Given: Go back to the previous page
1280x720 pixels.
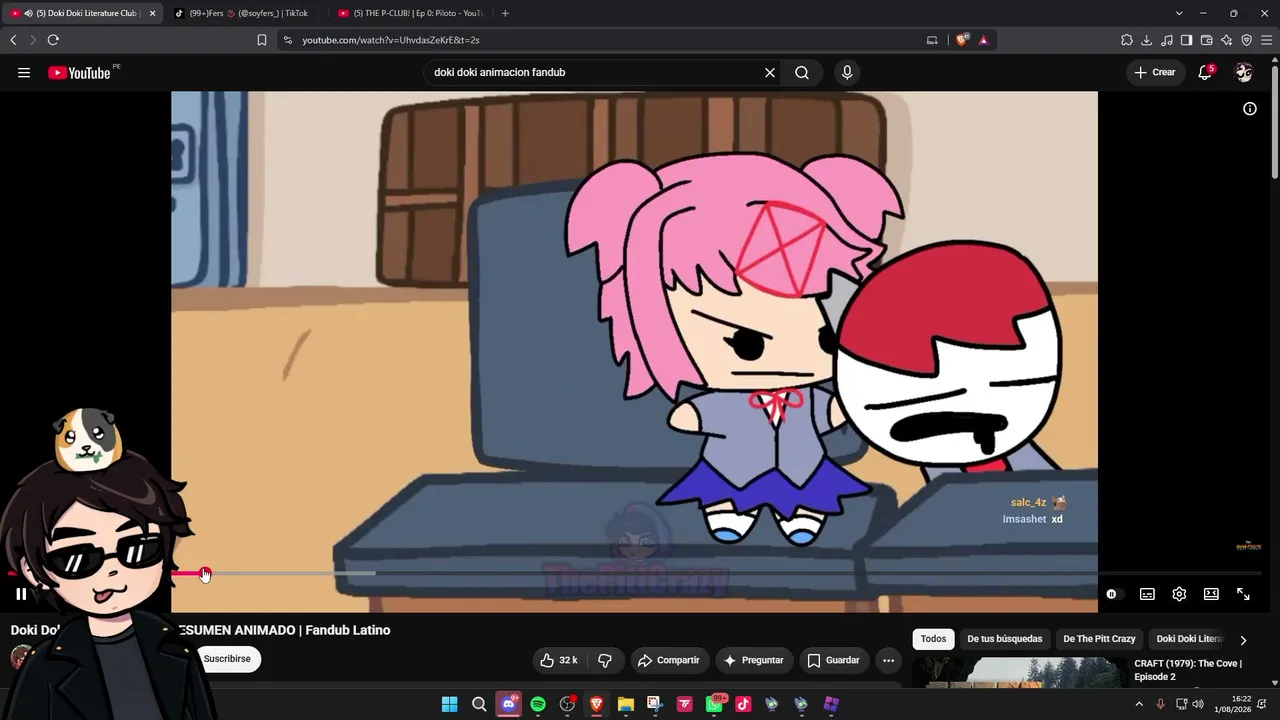Looking at the screenshot, I should pos(13,40).
